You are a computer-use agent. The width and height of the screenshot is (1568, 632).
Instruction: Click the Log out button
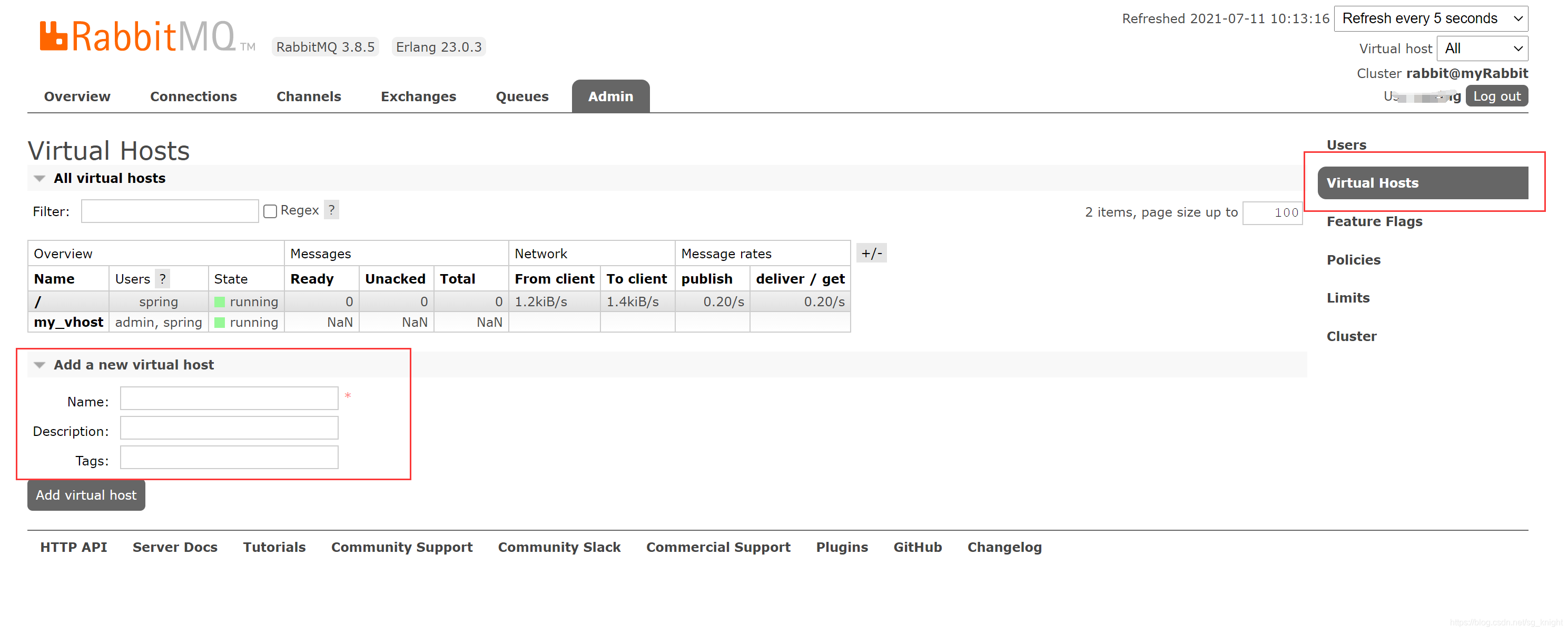click(1496, 96)
